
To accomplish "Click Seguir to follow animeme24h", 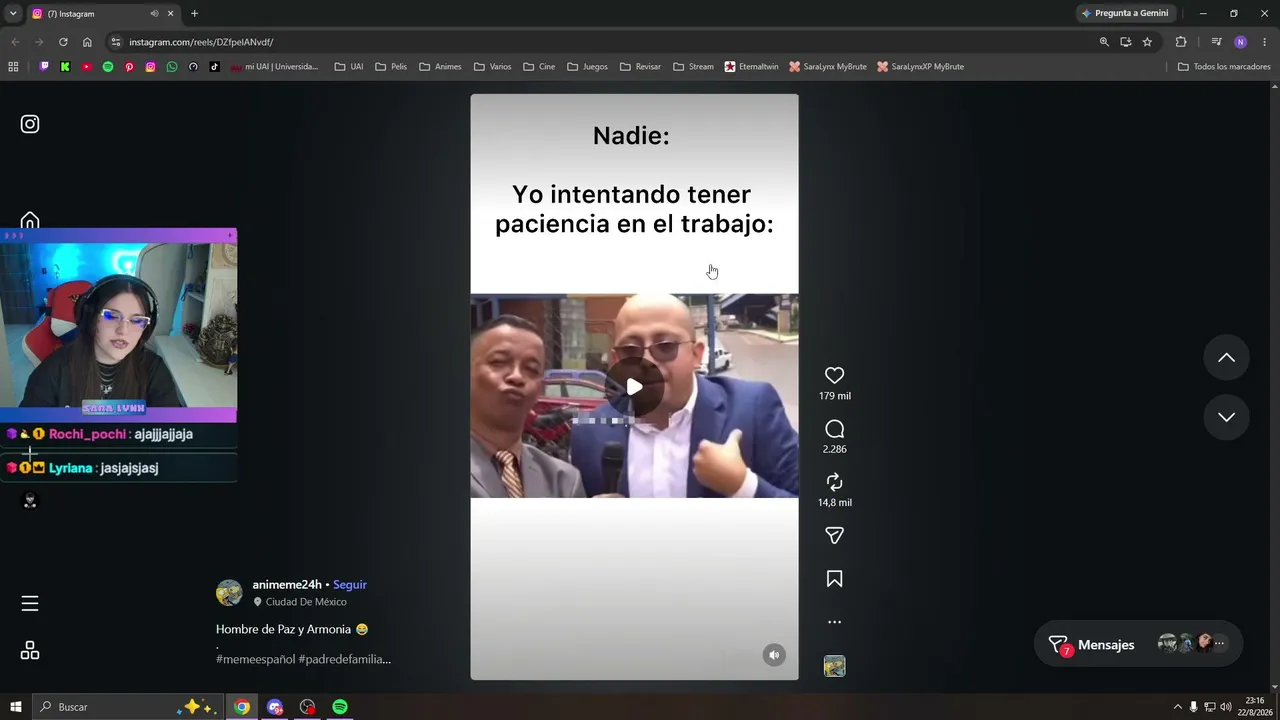I will (350, 585).
